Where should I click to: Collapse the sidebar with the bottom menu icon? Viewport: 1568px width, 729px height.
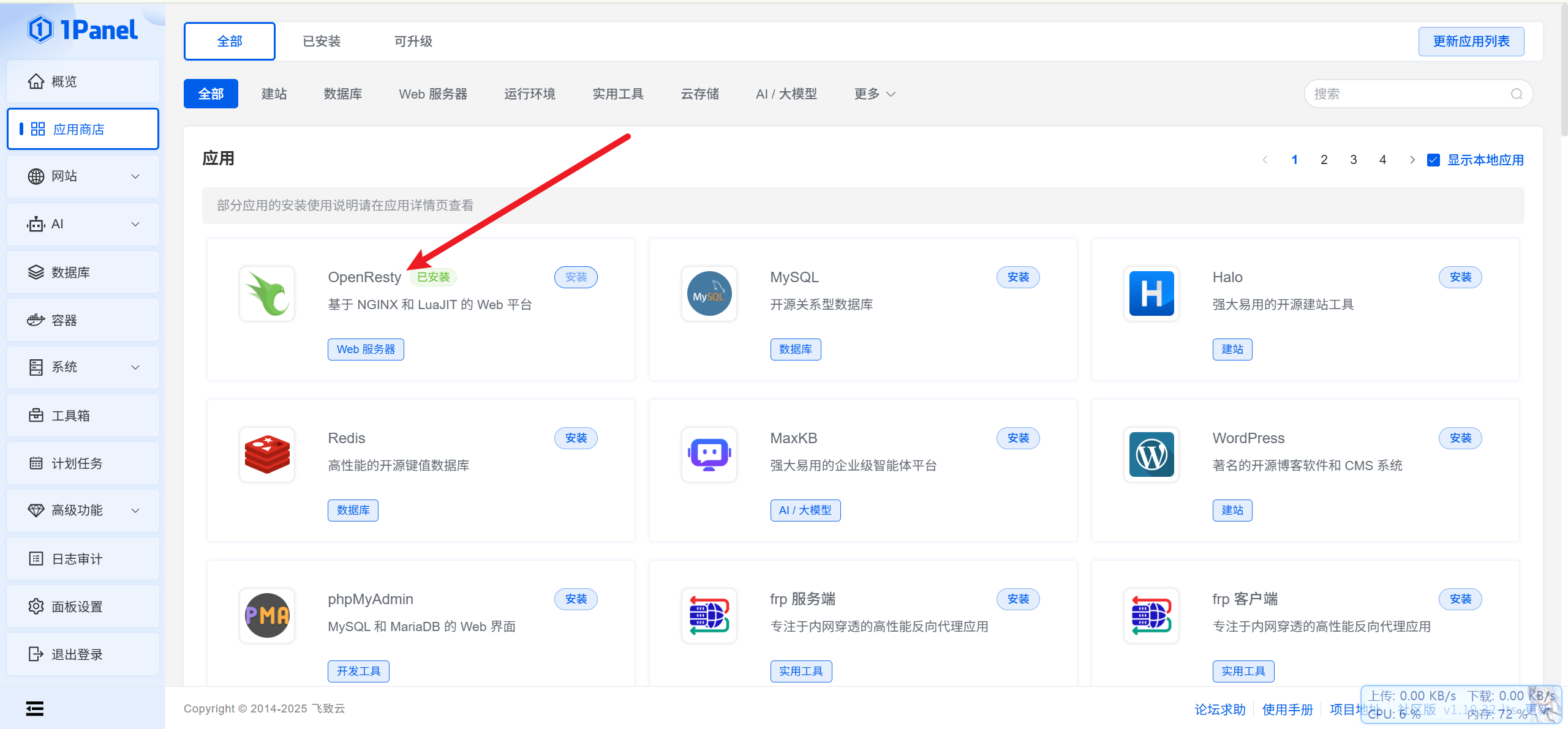pos(35,709)
